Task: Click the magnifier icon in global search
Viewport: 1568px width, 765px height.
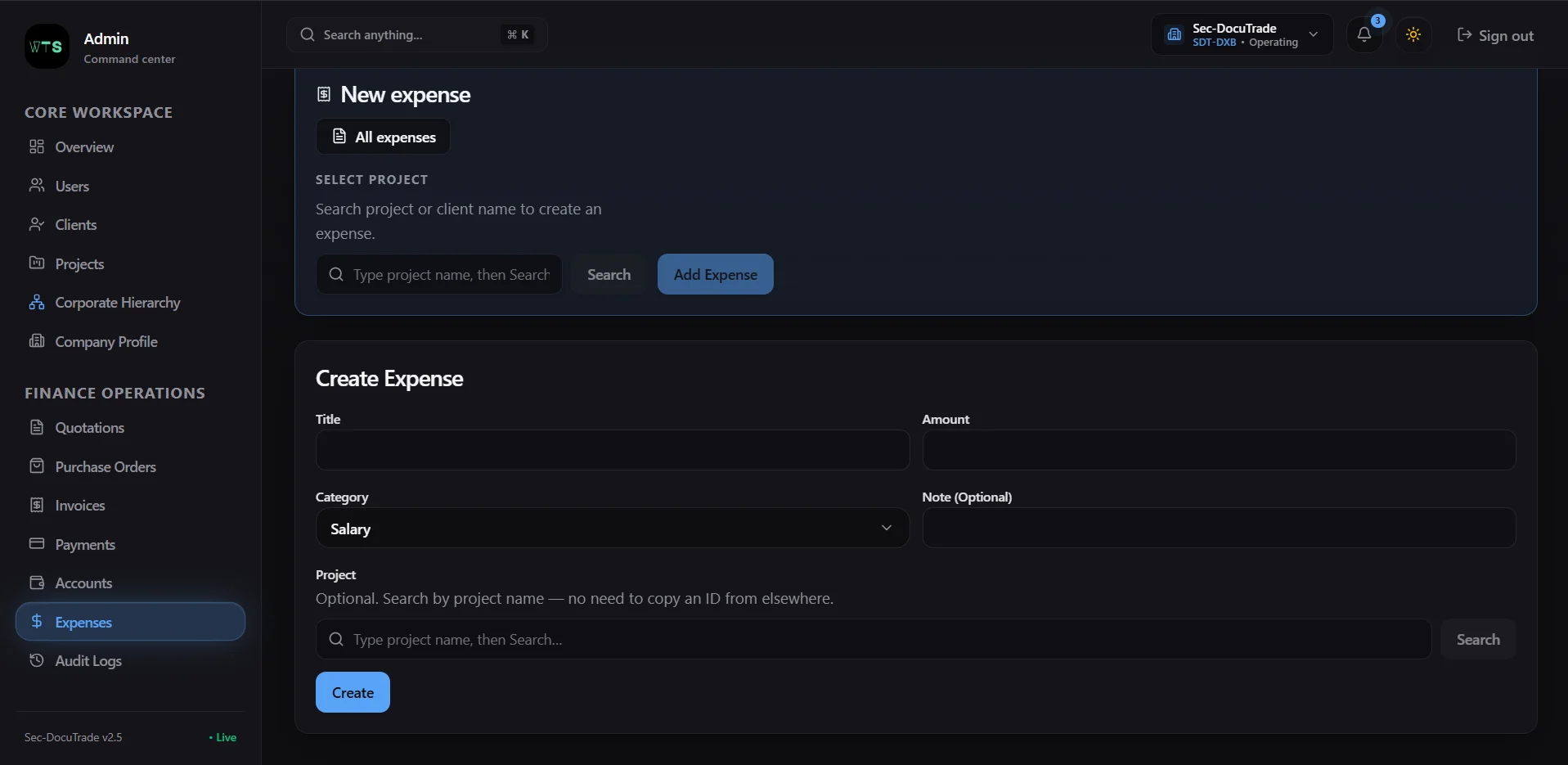Action: coord(308,34)
